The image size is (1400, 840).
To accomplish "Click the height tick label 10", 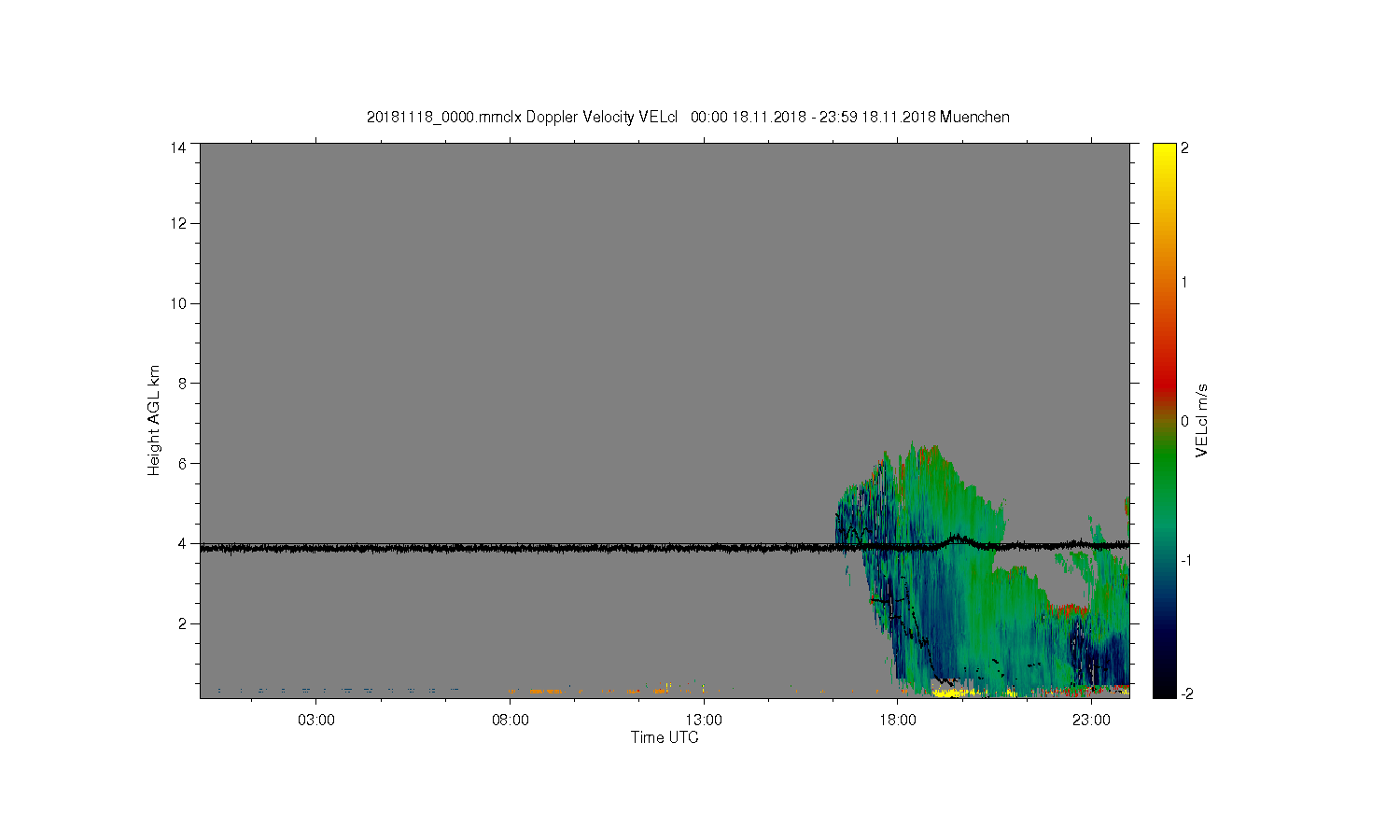I will pos(177,303).
